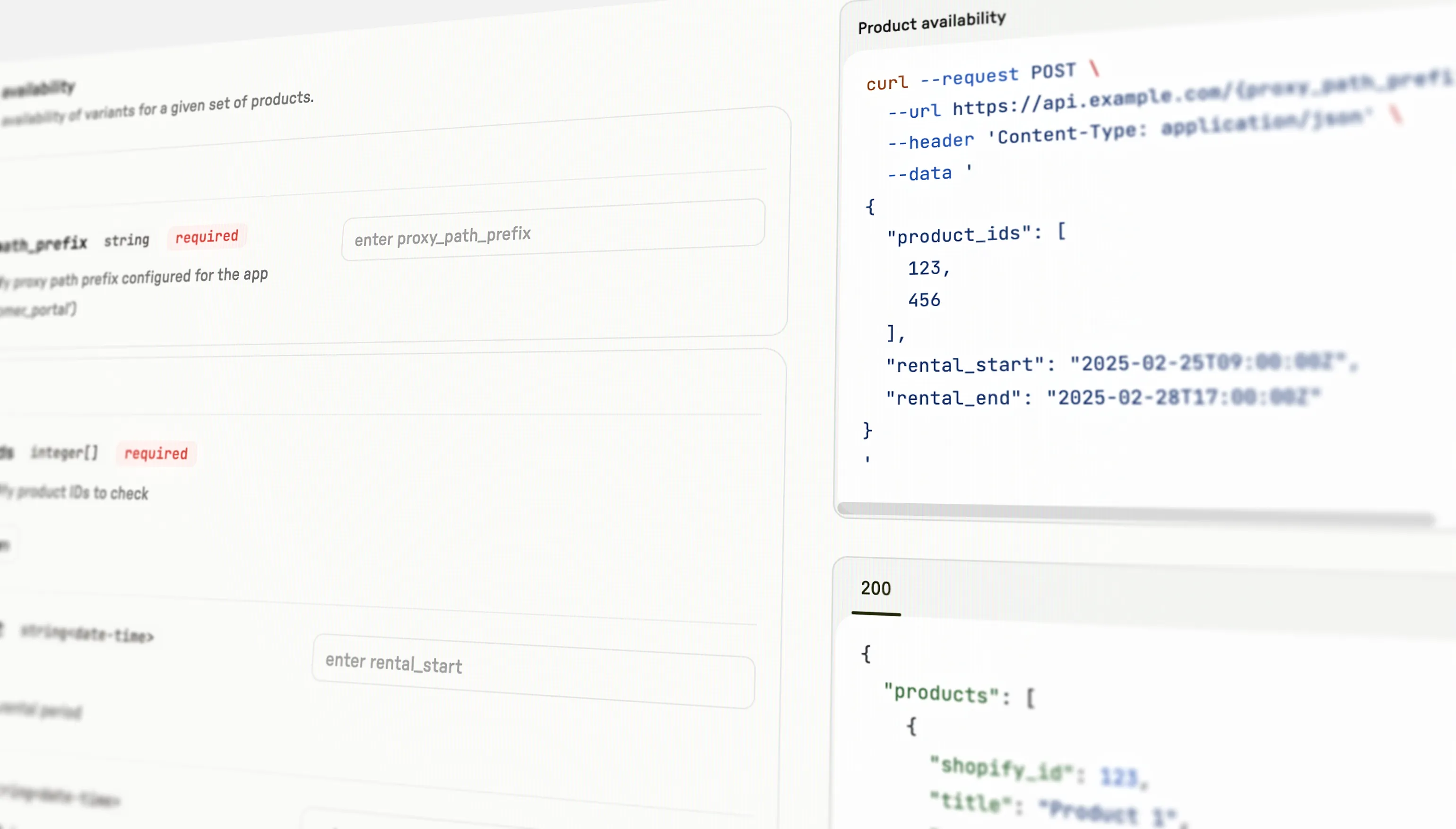Click the "proxy path prefix configured for the app" description
Screen dimensions: 1456x829
point(140,278)
